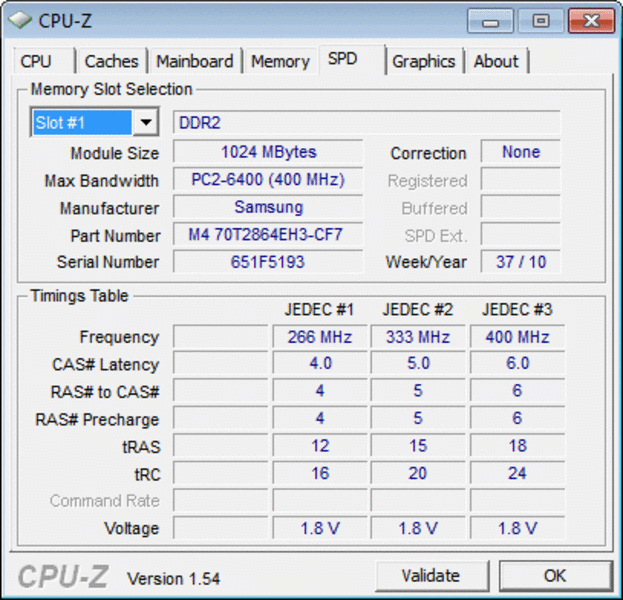Screen dimensions: 623x600
Task: Click the Command Rate label
Action: pyautogui.click(x=105, y=501)
